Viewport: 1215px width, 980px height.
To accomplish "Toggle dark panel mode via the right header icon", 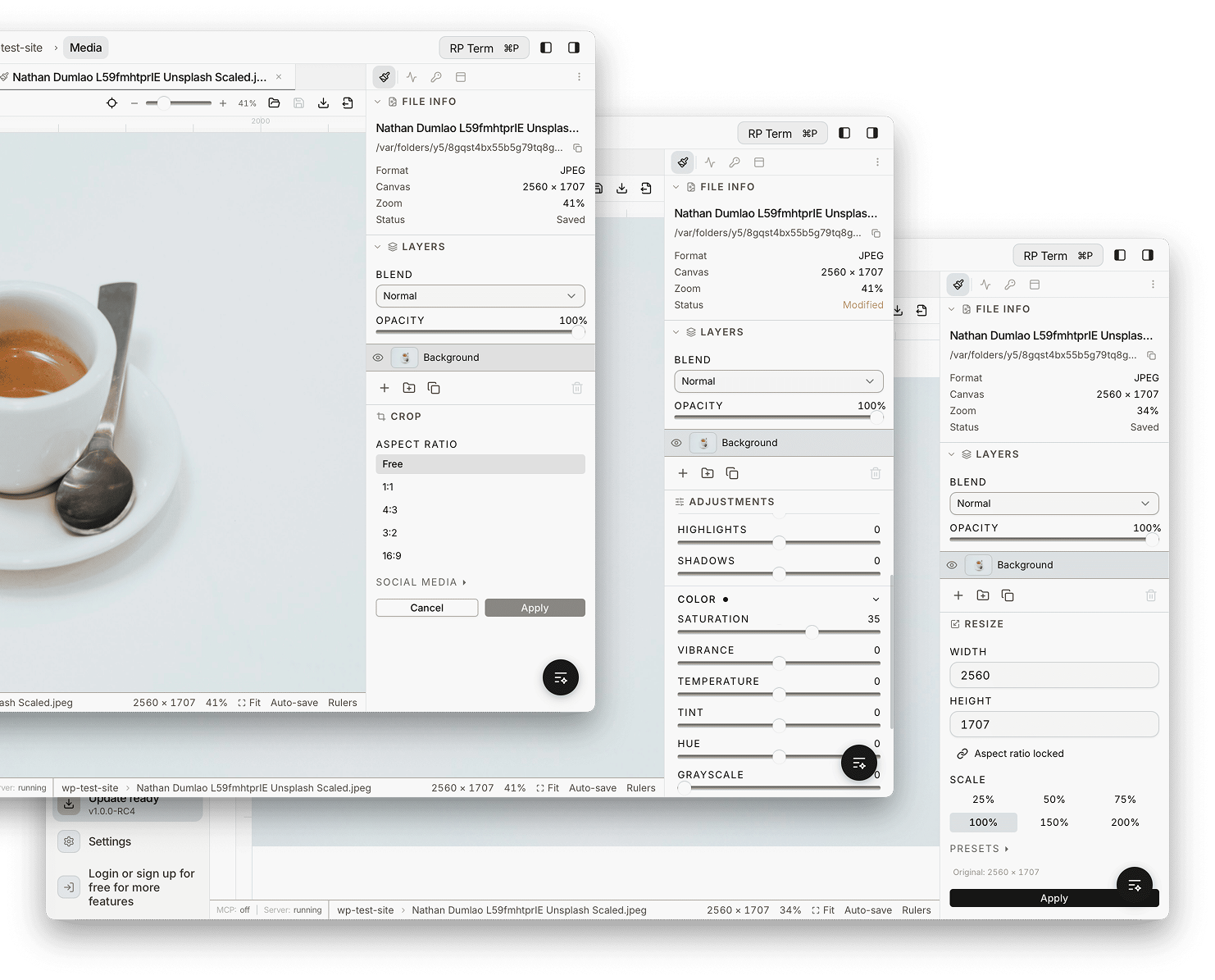I will coord(573,48).
